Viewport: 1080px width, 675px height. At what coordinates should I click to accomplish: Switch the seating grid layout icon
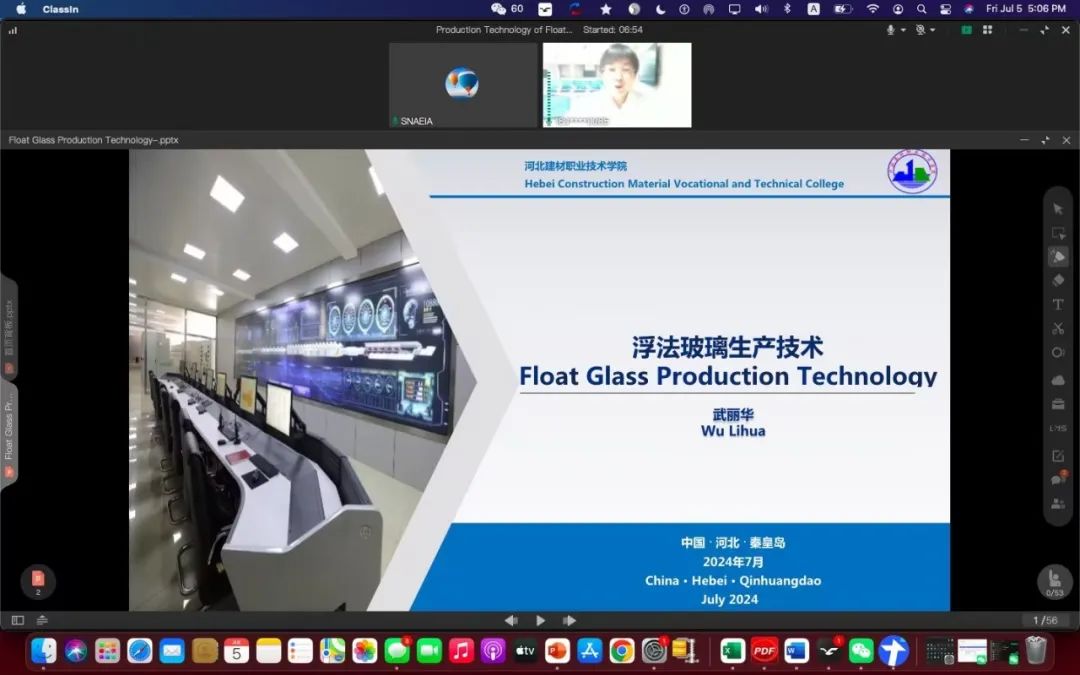988,30
